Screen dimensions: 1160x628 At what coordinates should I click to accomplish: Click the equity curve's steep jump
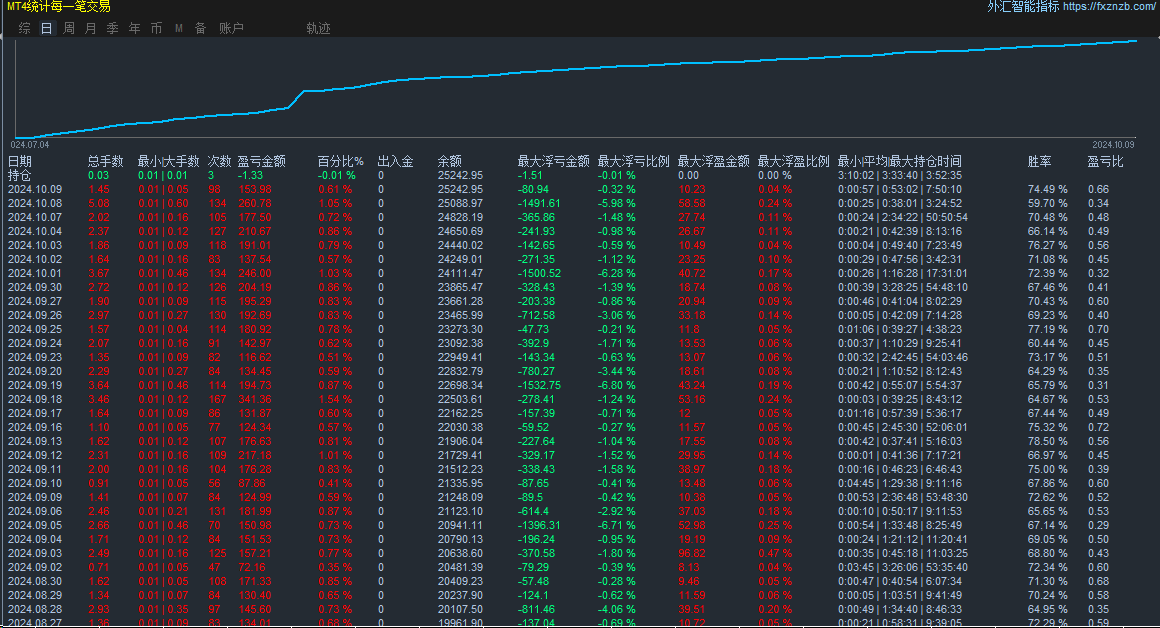click(x=296, y=99)
